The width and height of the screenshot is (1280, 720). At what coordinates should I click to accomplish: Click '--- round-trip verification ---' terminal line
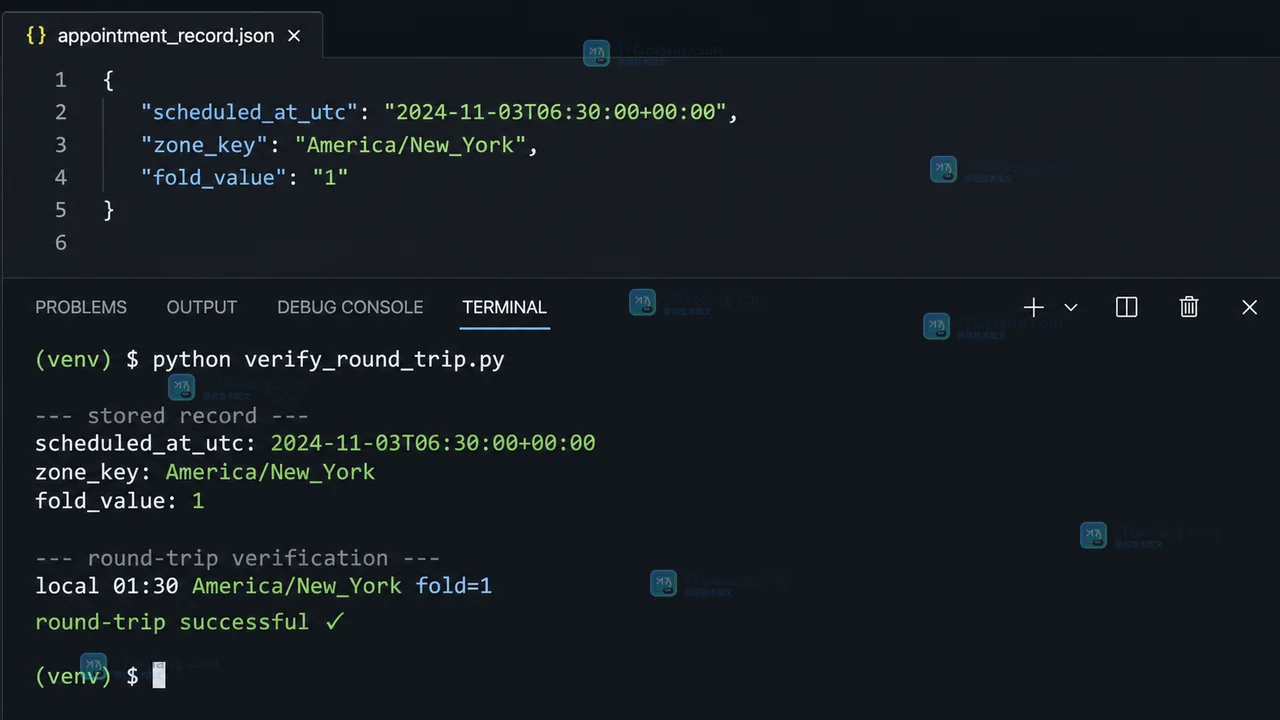(238, 558)
